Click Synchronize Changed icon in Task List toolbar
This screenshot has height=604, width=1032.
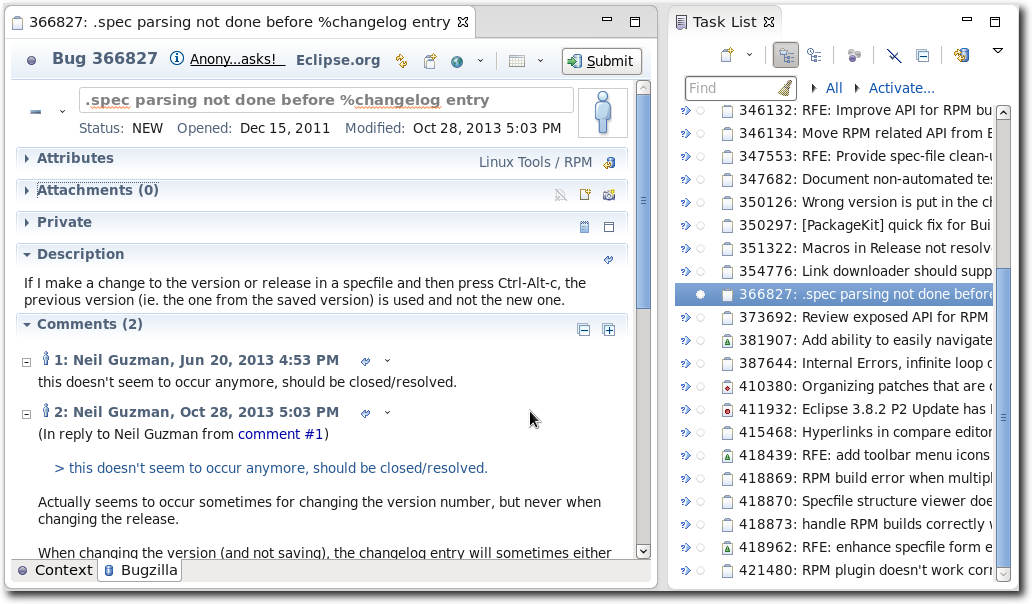[961, 56]
